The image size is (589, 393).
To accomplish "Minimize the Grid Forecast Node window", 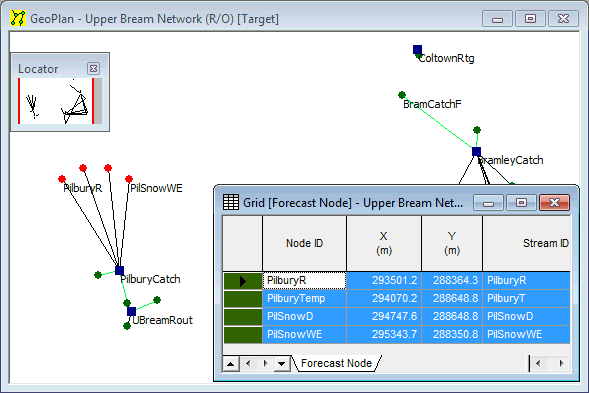I will pyautogui.click(x=488, y=203).
